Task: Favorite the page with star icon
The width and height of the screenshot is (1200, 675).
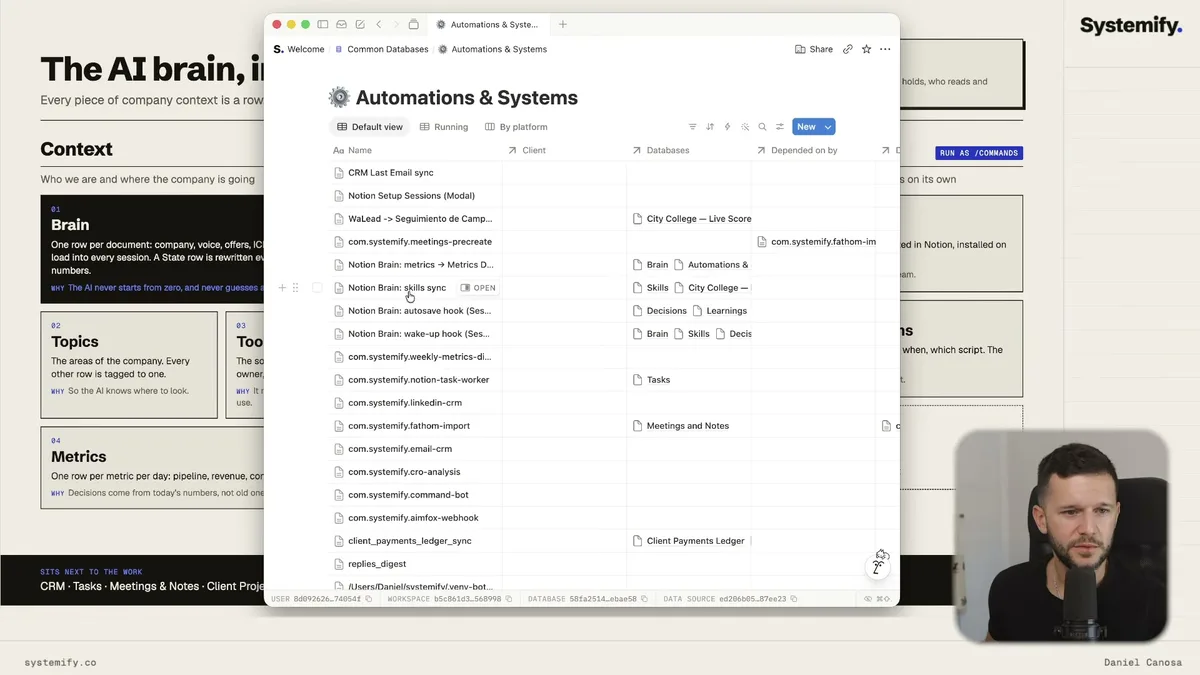Action: (866, 49)
